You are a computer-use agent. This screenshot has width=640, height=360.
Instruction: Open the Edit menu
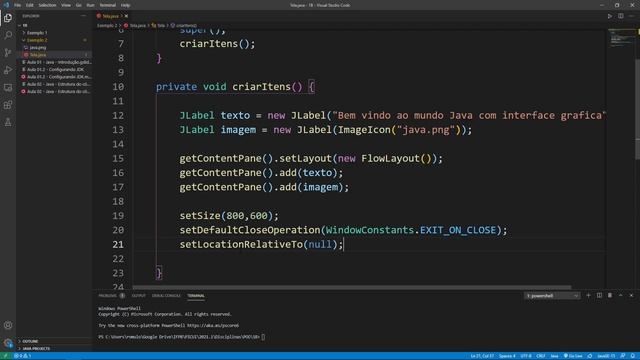30,5
